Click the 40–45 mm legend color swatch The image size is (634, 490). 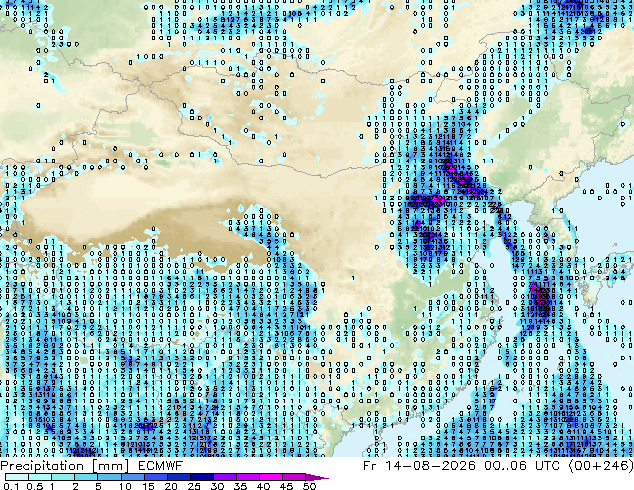click(271, 477)
